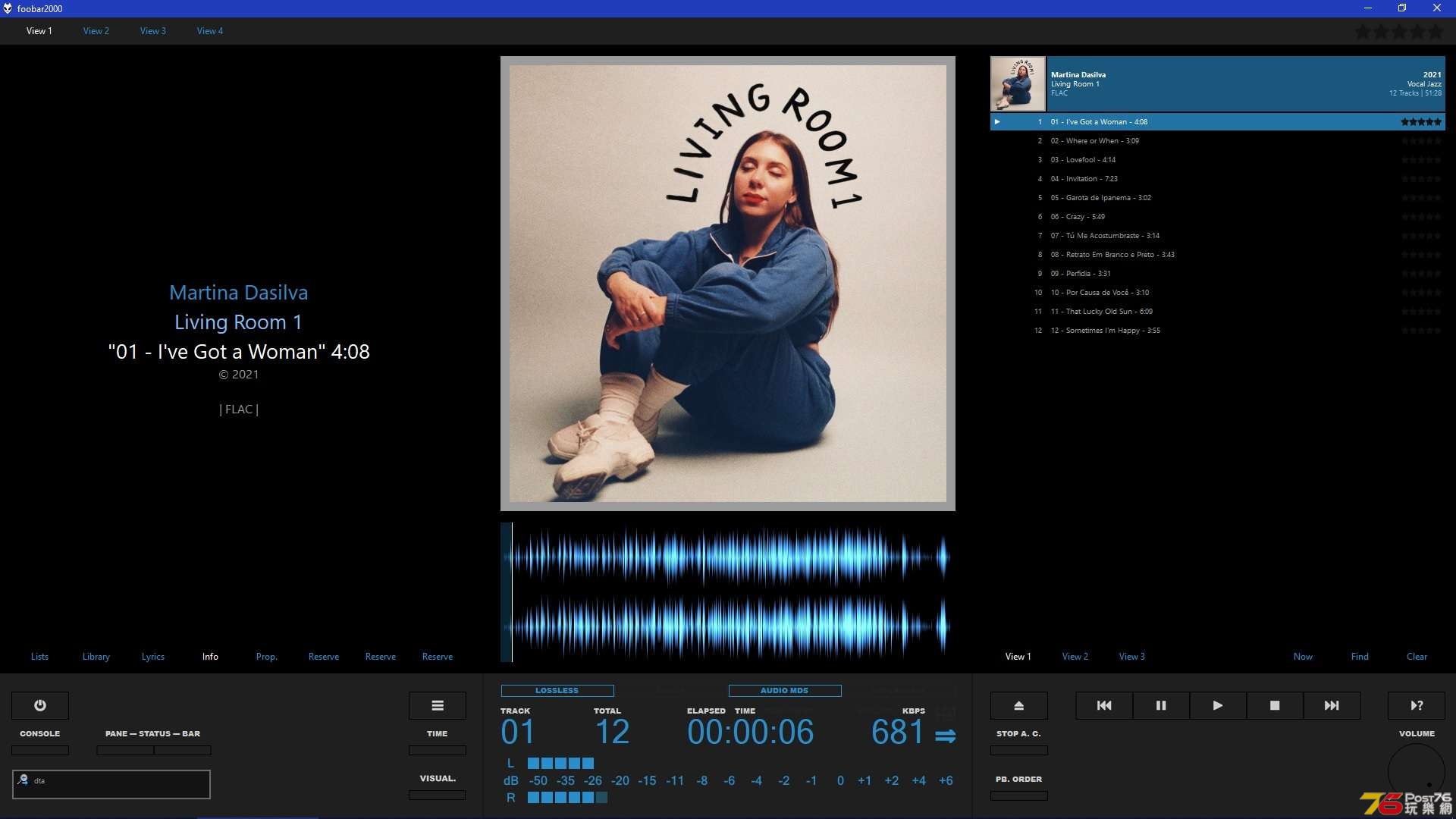Click the elapsed time readout 00:00:06

(x=751, y=733)
